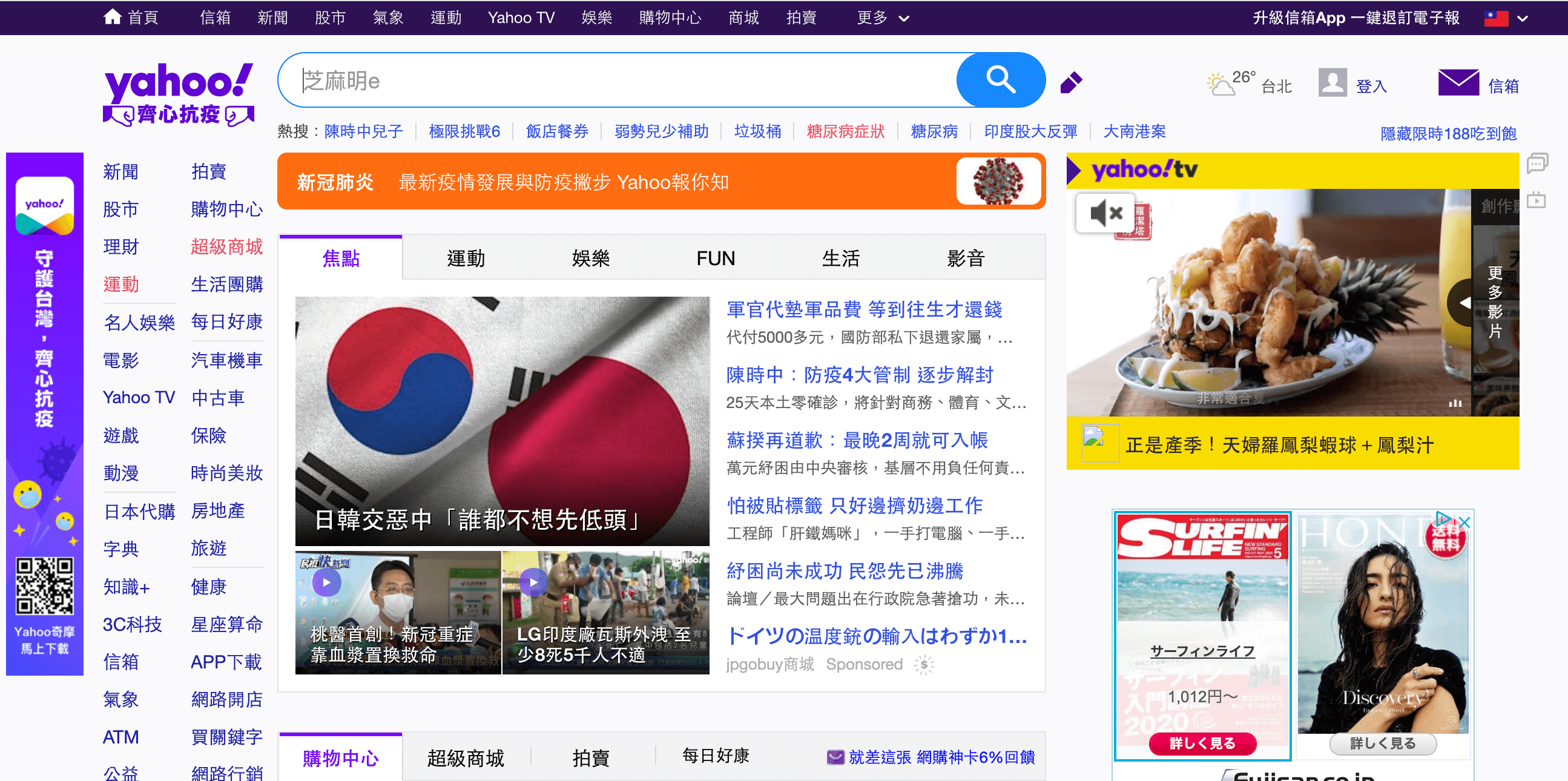Click 隱藏限時188吃到飽 link
The width and height of the screenshot is (1568, 781).
pos(1448,133)
